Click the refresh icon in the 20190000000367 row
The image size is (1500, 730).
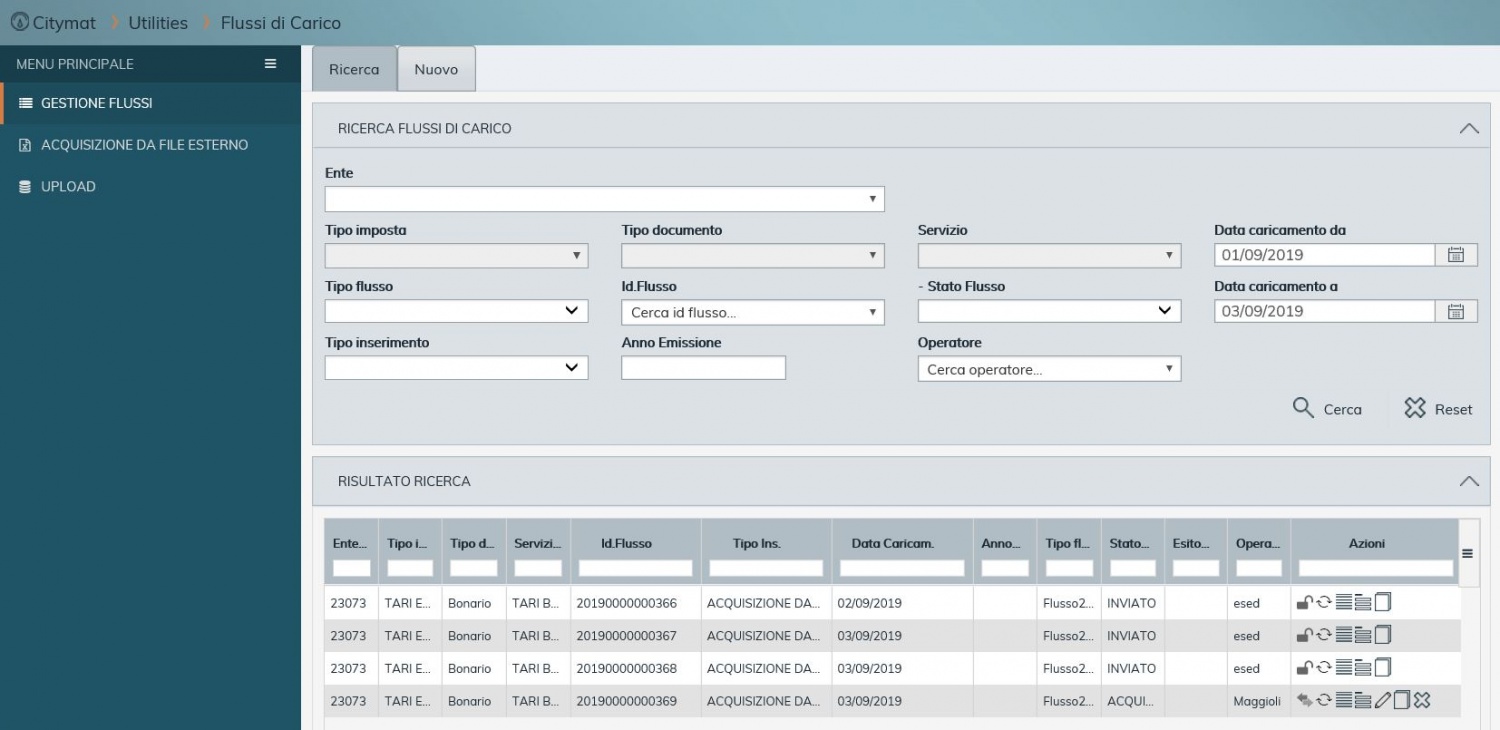1324,635
